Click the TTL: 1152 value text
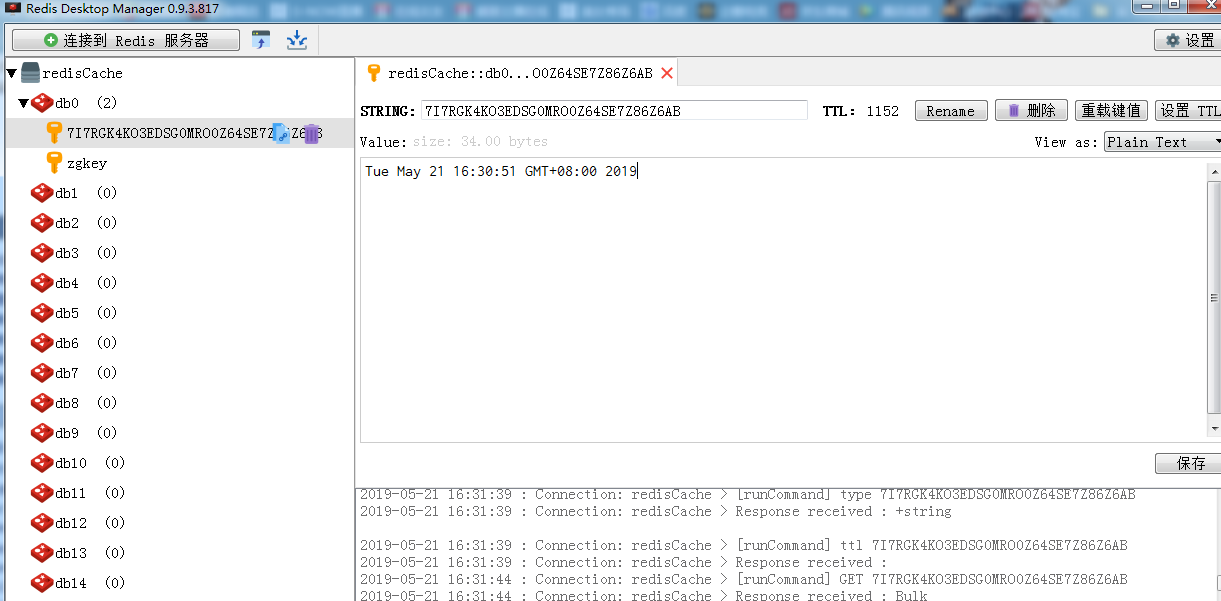 click(861, 111)
